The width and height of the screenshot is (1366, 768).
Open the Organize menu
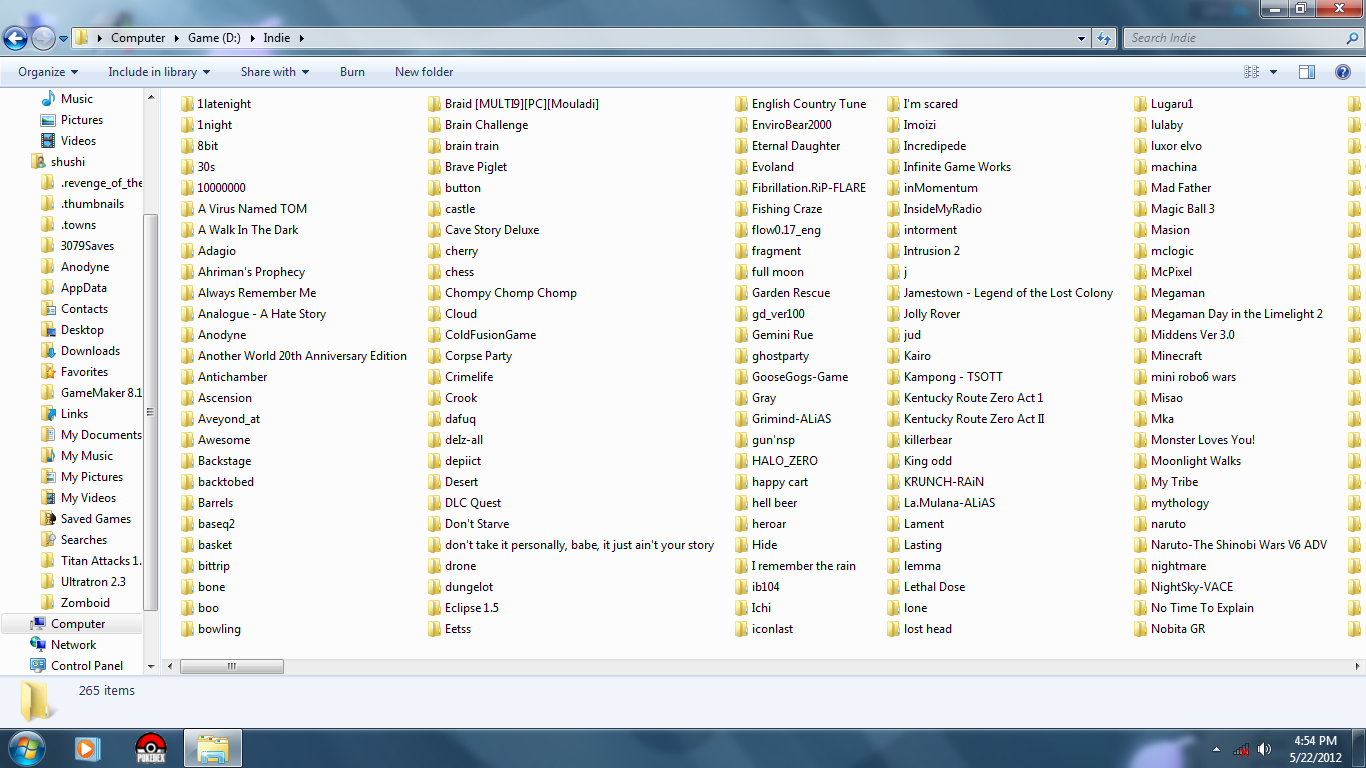tap(48, 72)
